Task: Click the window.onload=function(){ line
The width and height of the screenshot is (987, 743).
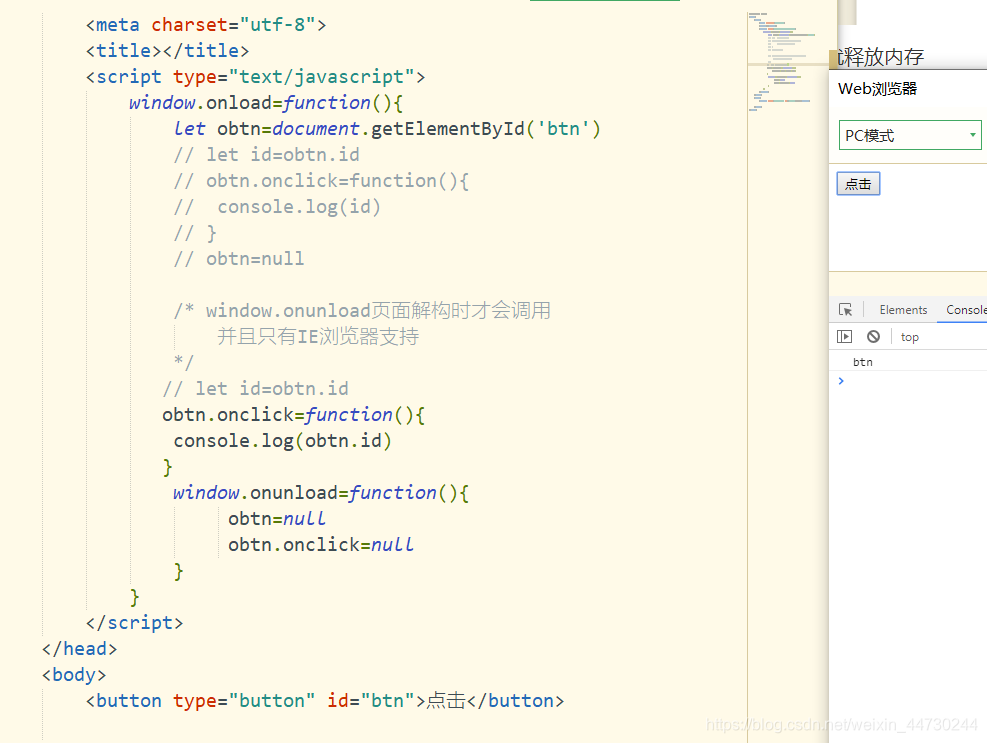Action: click(266, 103)
